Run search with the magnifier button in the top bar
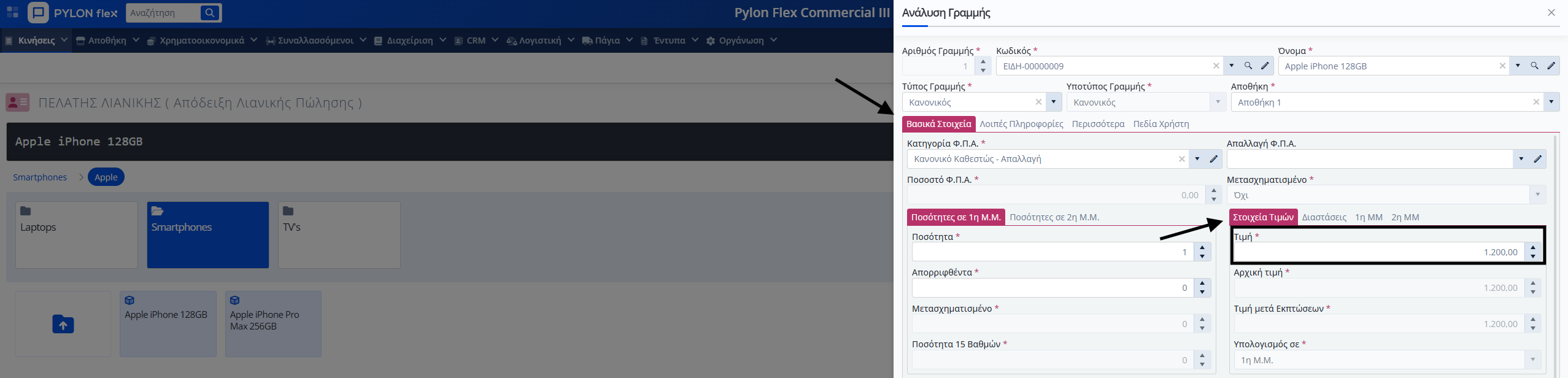 (210, 13)
